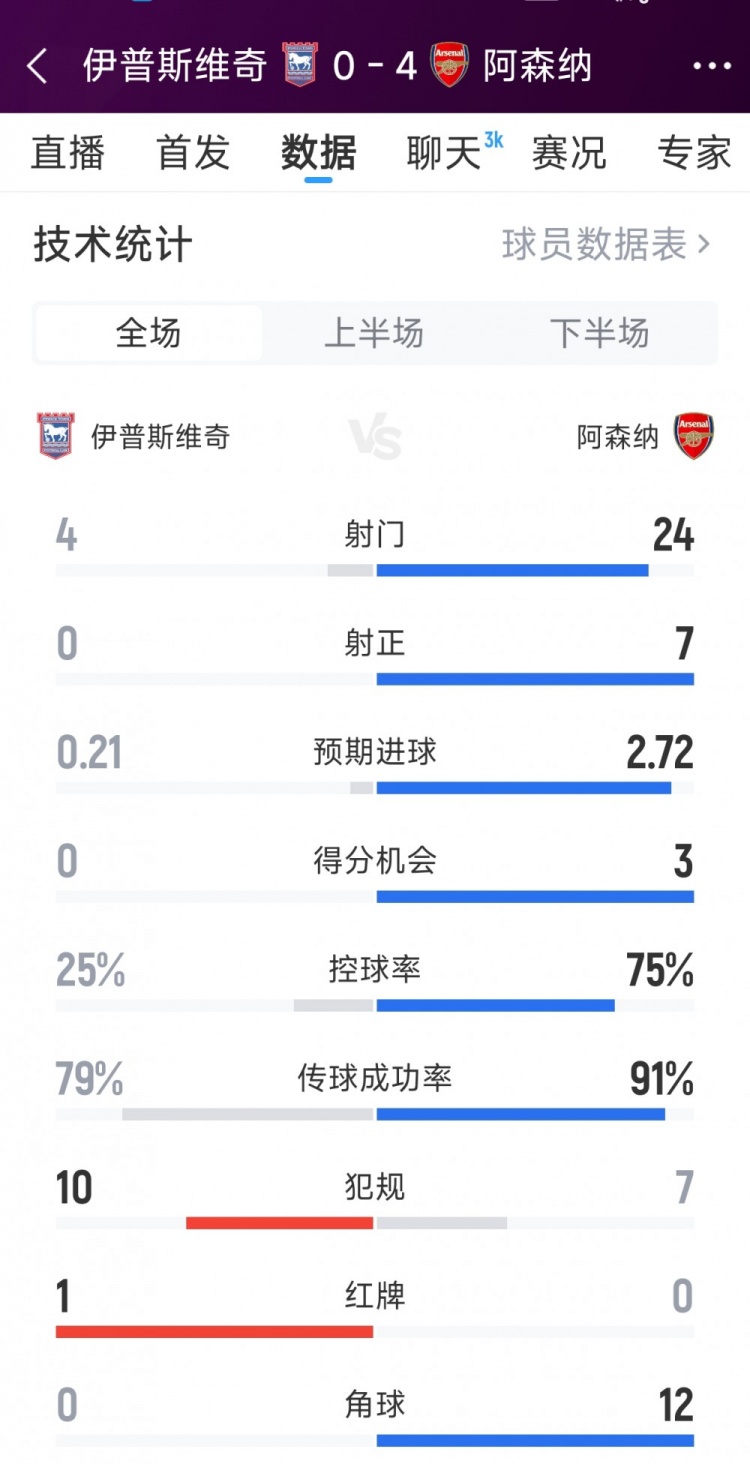The image size is (750, 1464).
Task: Open 聊天 chat tab
Action: tap(445, 153)
